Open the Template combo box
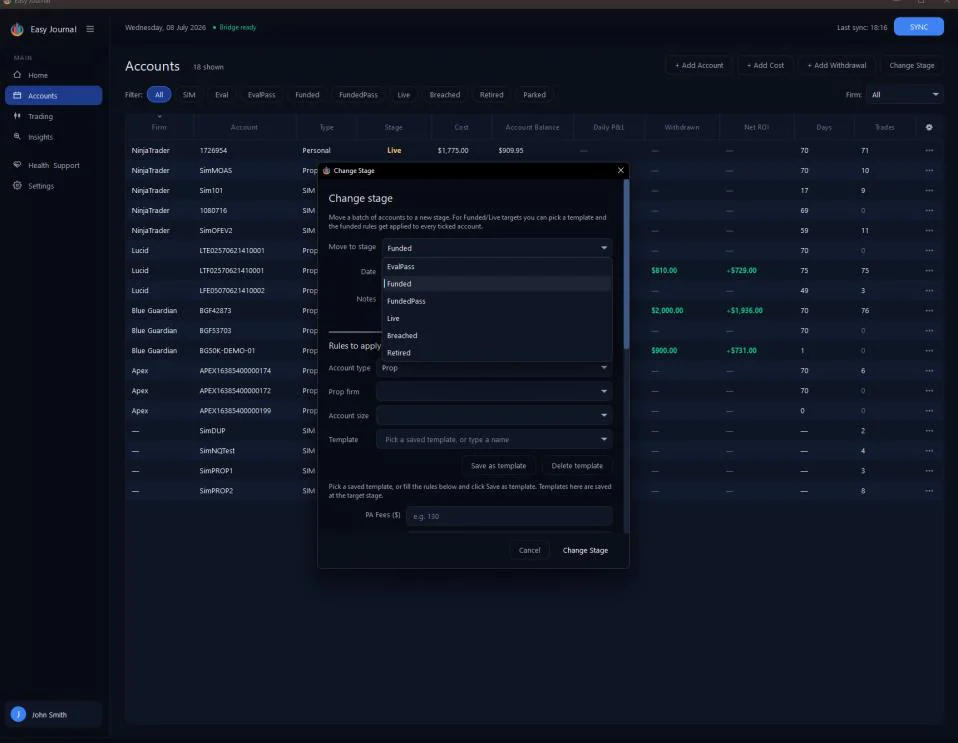Image resolution: width=958 pixels, height=743 pixels. (494, 439)
